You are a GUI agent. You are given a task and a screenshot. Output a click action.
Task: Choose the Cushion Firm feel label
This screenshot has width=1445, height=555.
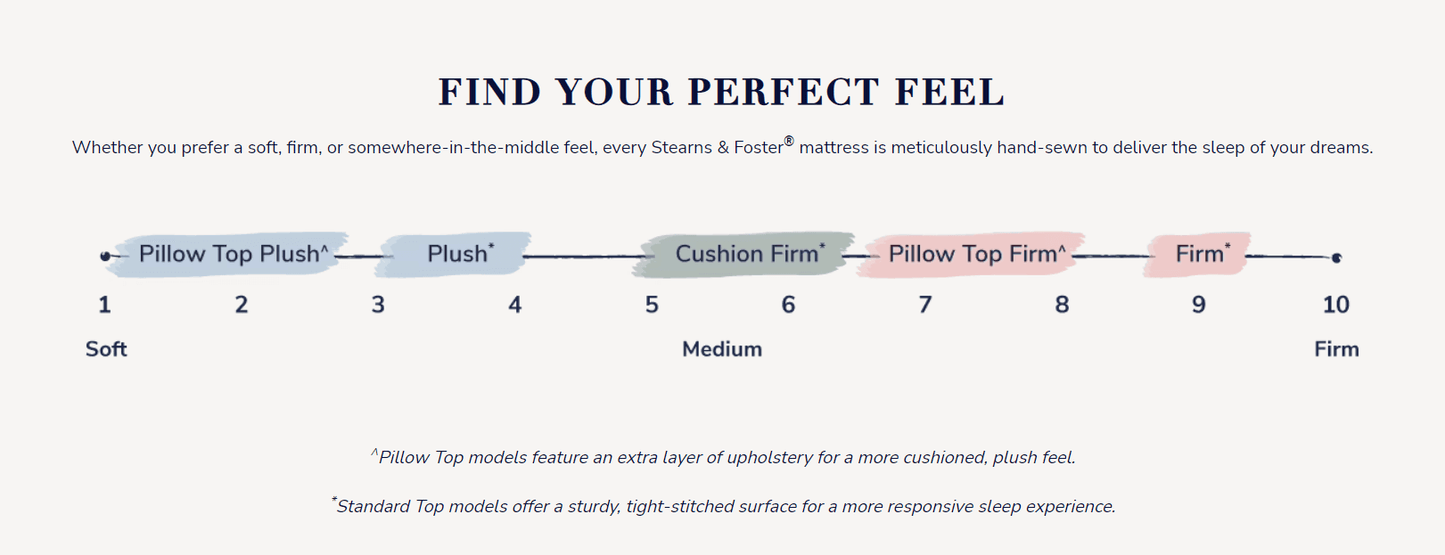click(749, 254)
